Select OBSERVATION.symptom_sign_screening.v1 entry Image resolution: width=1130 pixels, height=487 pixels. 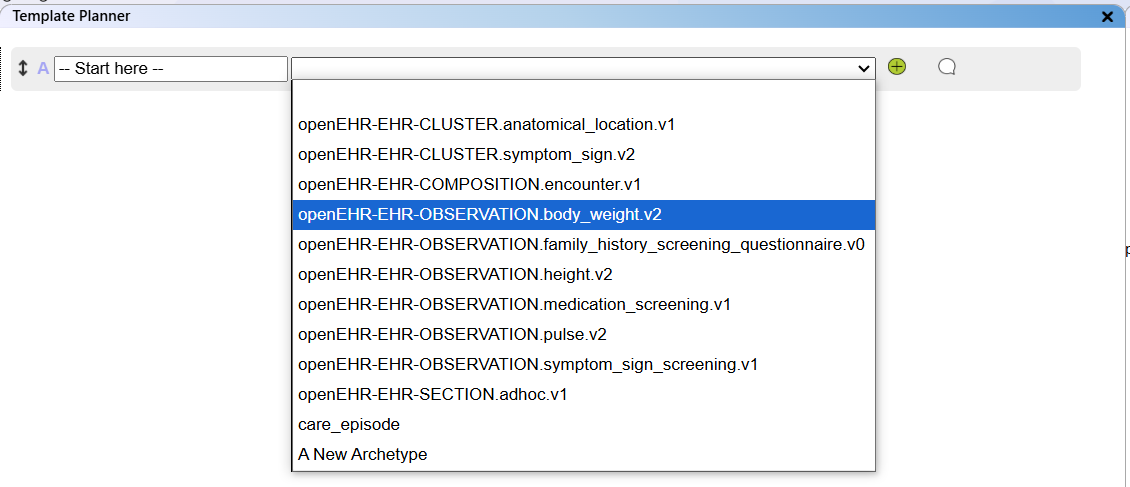coord(527,365)
